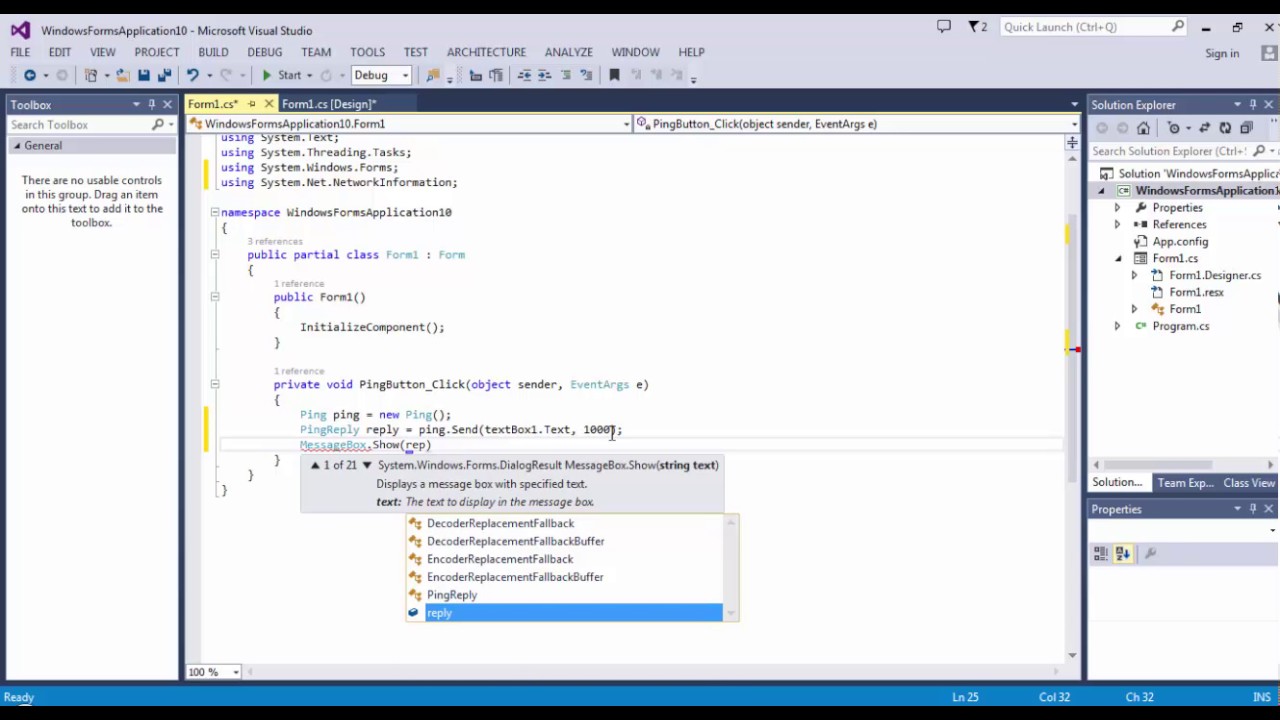Image resolution: width=1280 pixels, height=720 pixels.
Task: Toggle auto-hide pin on Toolbox panel
Action: [x=152, y=104]
